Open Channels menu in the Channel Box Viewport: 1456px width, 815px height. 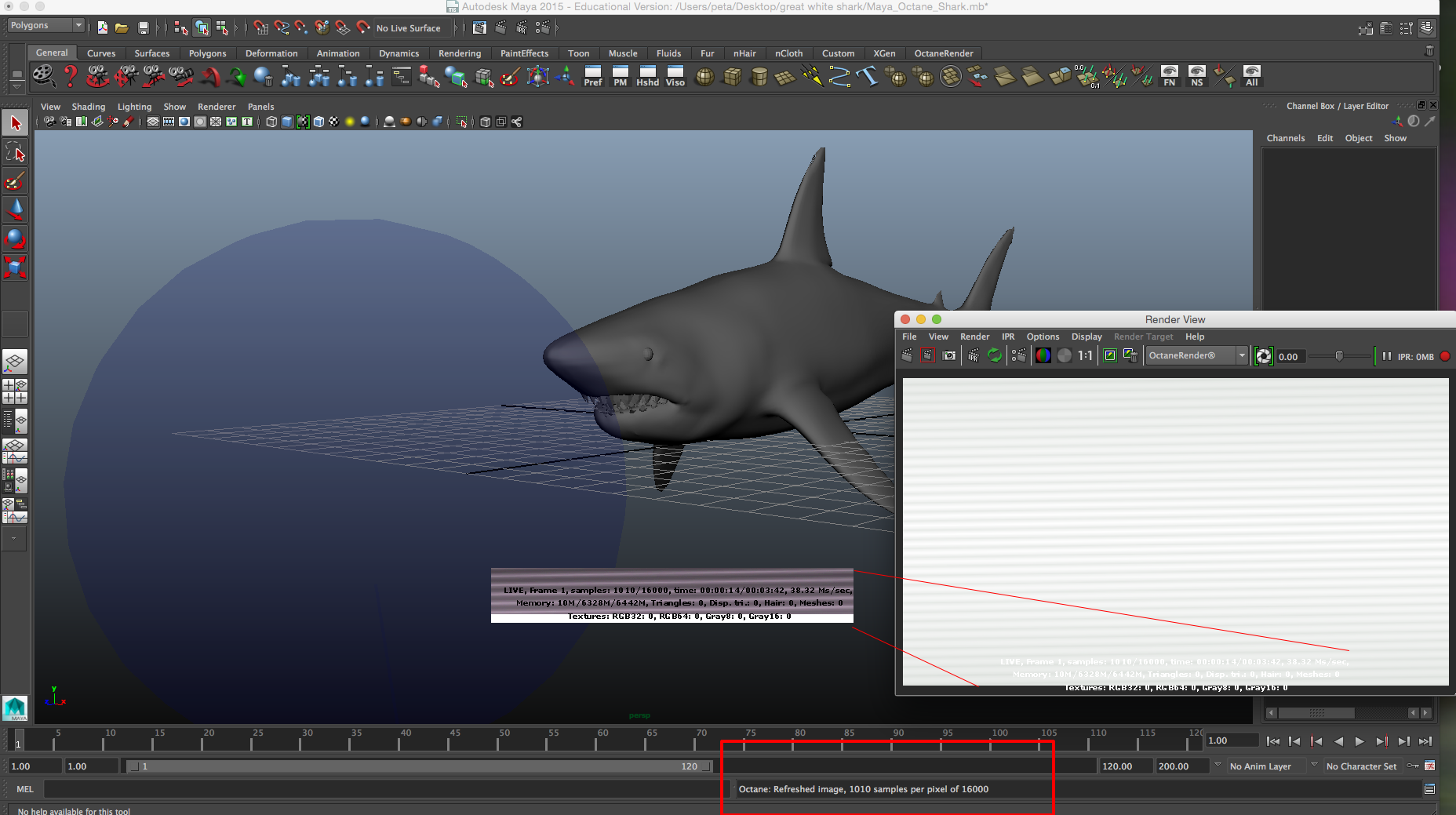1286,138
